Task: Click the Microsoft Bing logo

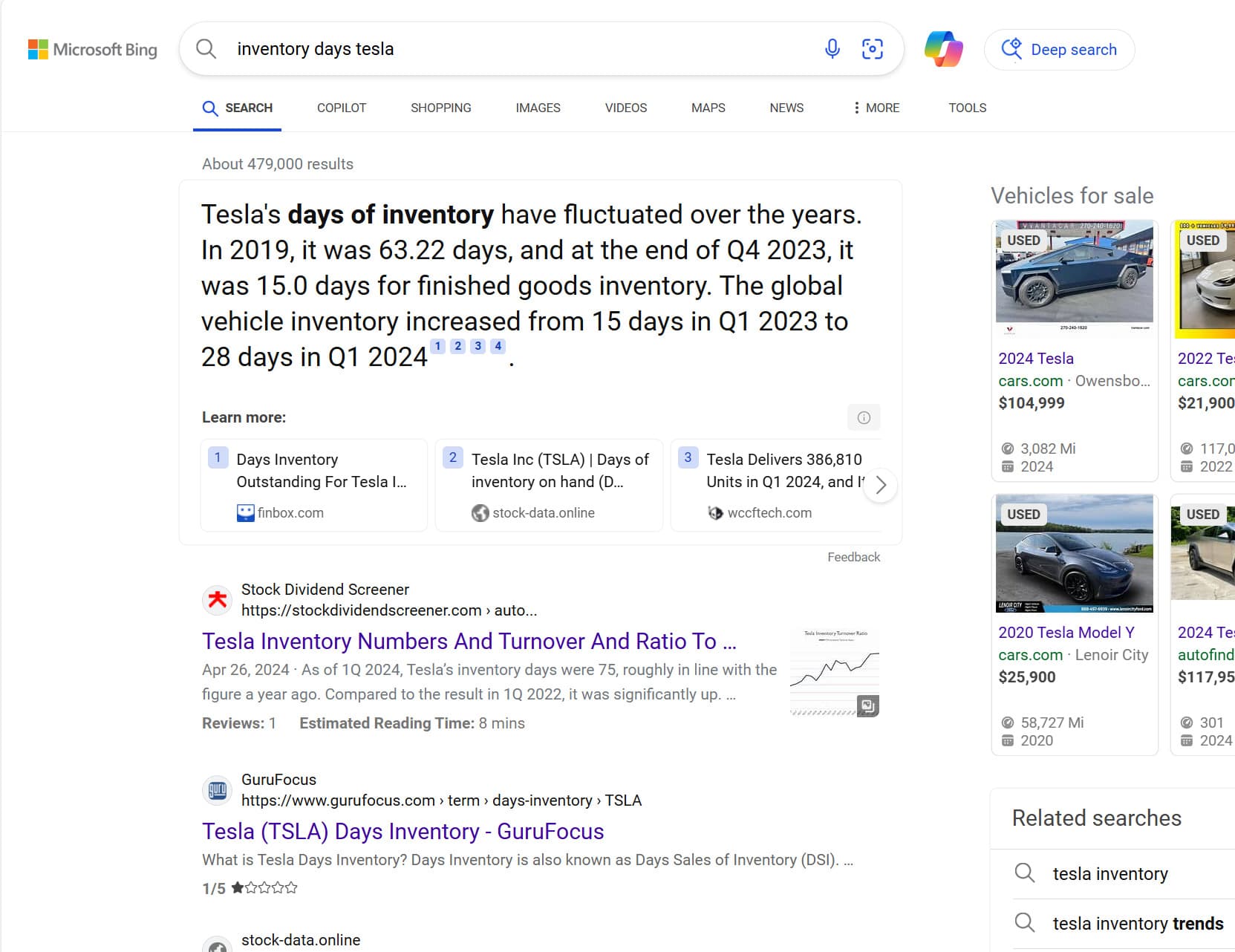Action: click(x=93, y=50)
